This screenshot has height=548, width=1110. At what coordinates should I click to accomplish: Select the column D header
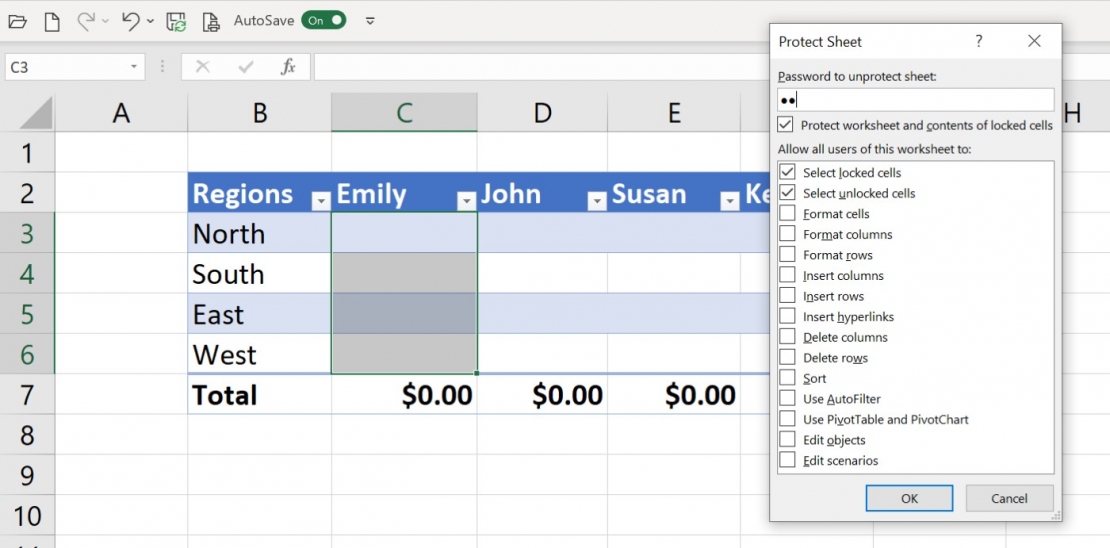point(542,113)
